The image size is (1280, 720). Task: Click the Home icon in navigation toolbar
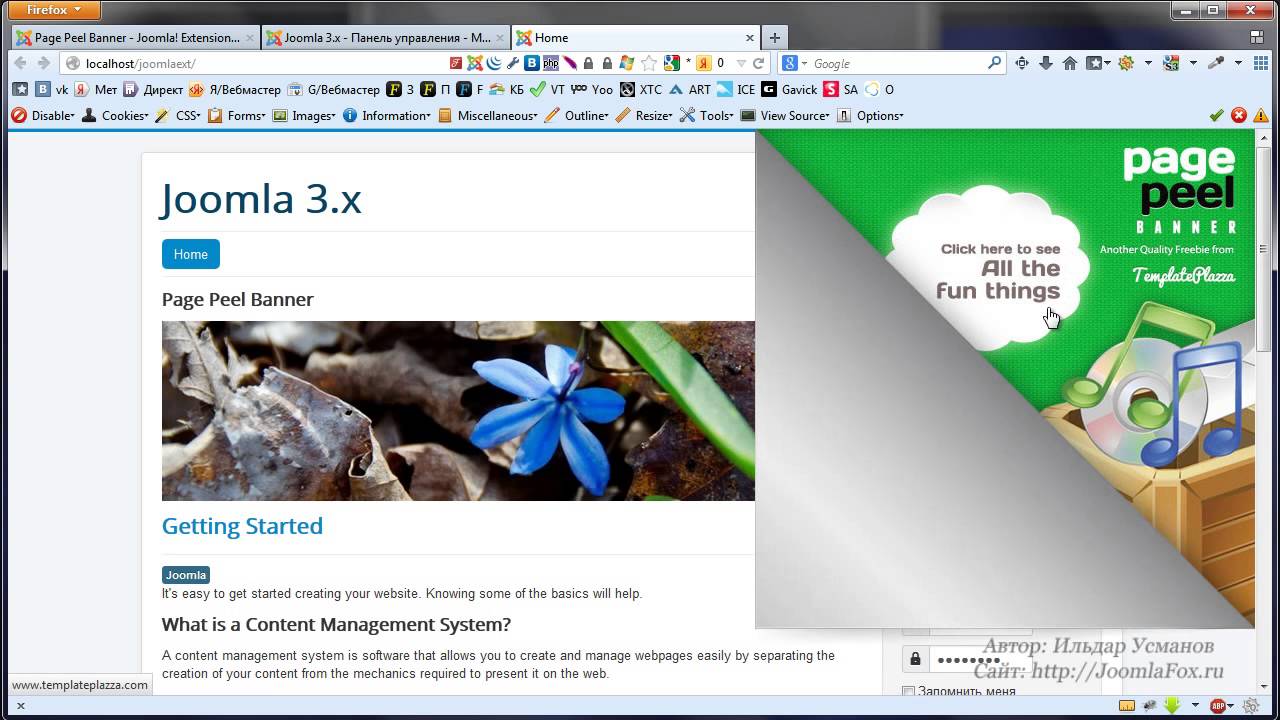tap(1070, 63)
